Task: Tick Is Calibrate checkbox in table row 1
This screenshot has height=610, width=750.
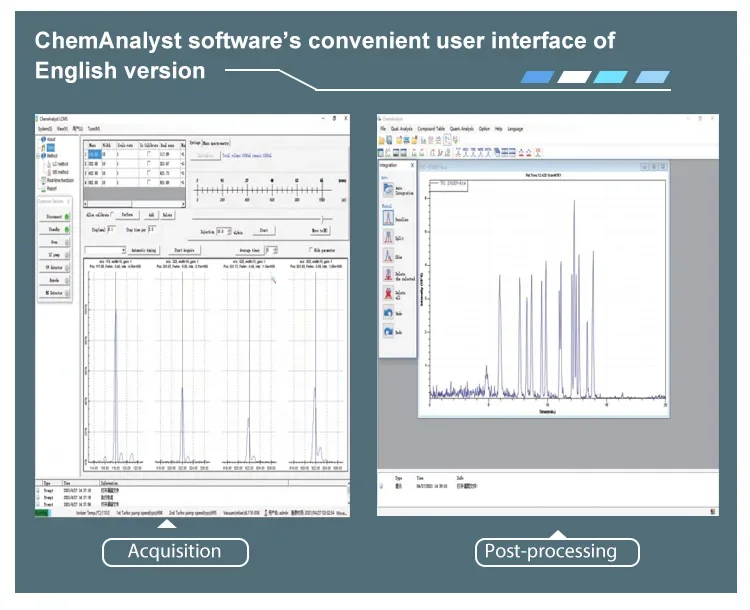Action: pyautogui.click(x=149, y=154)
